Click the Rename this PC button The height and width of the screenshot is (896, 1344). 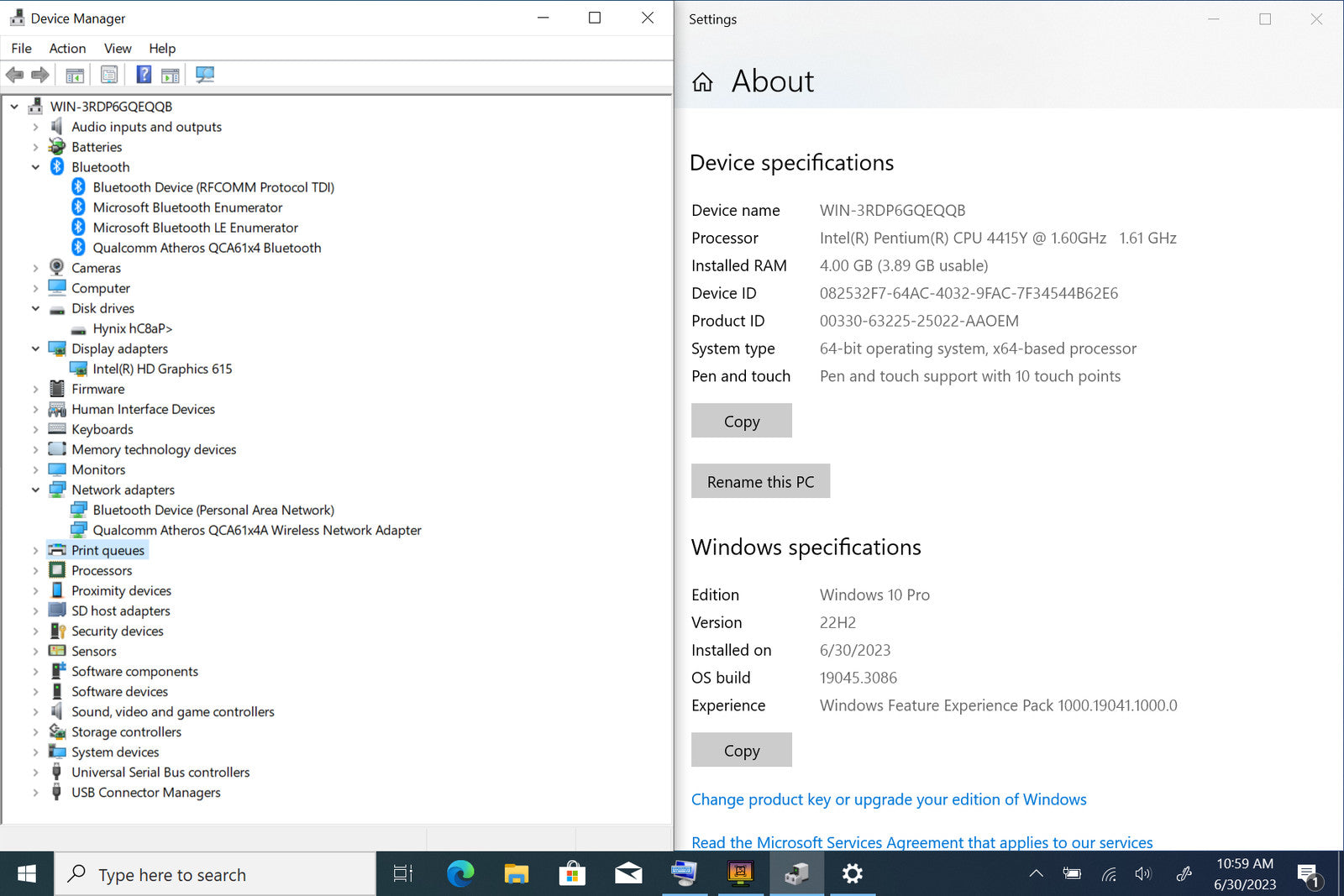click(760, 481)
